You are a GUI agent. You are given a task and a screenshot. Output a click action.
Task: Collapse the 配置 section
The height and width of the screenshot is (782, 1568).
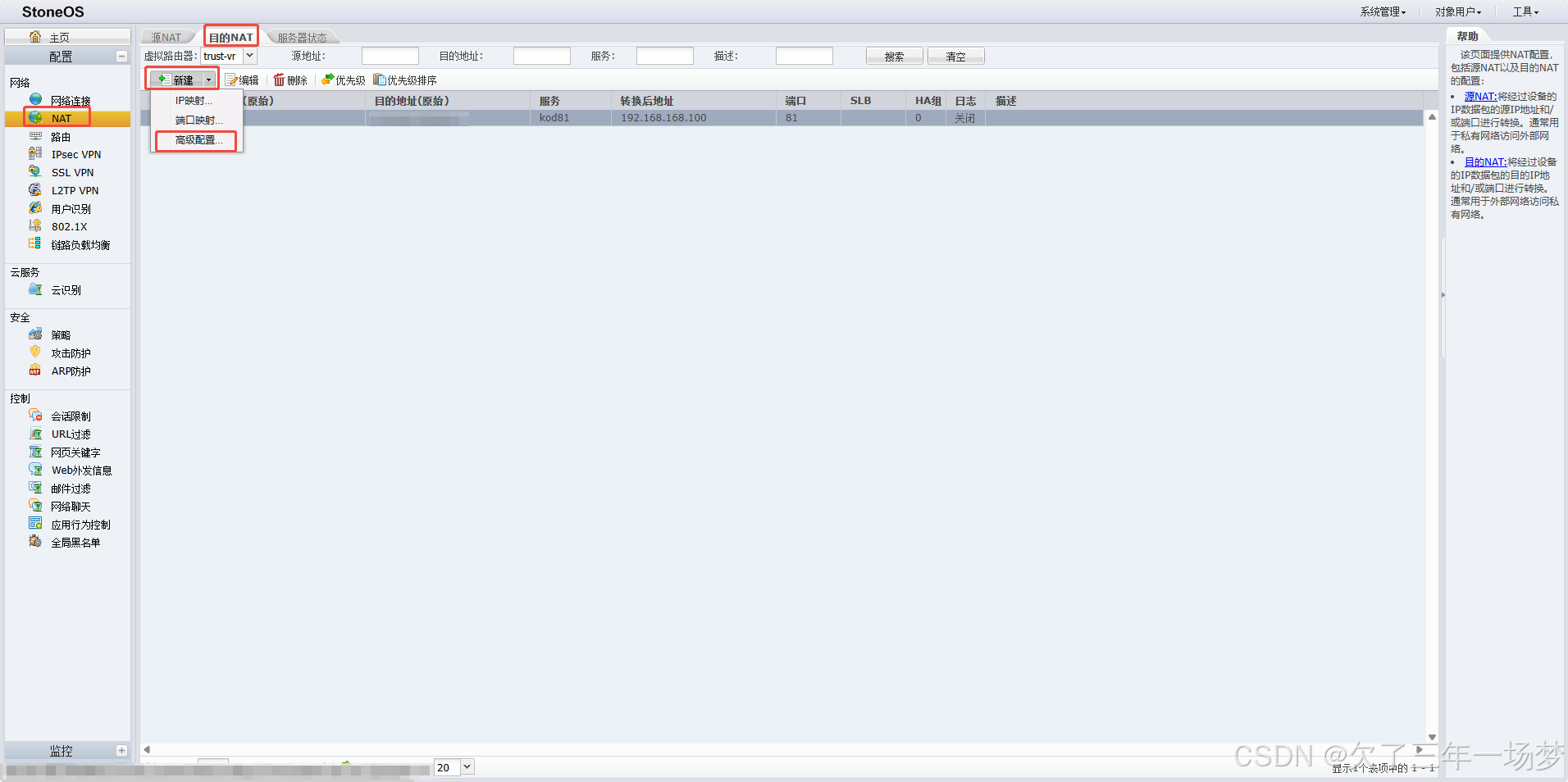pos(121,57)
